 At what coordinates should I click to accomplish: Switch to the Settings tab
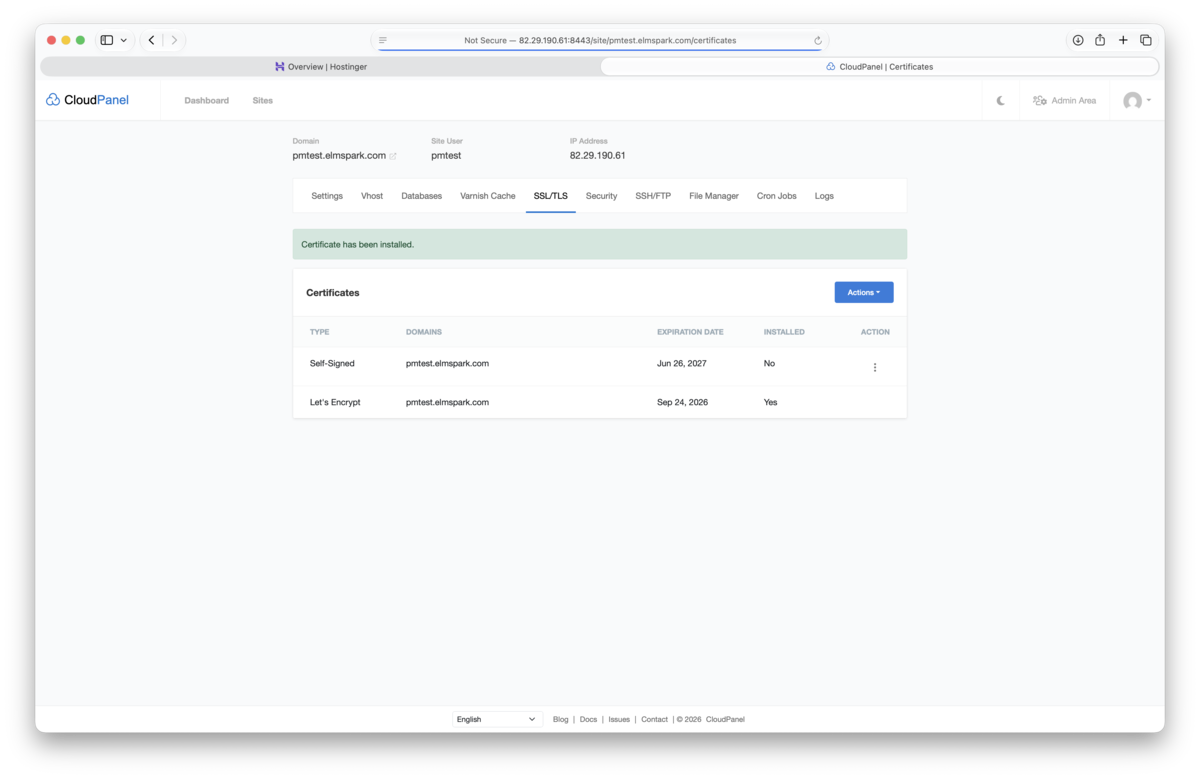(x=327, y=196)
